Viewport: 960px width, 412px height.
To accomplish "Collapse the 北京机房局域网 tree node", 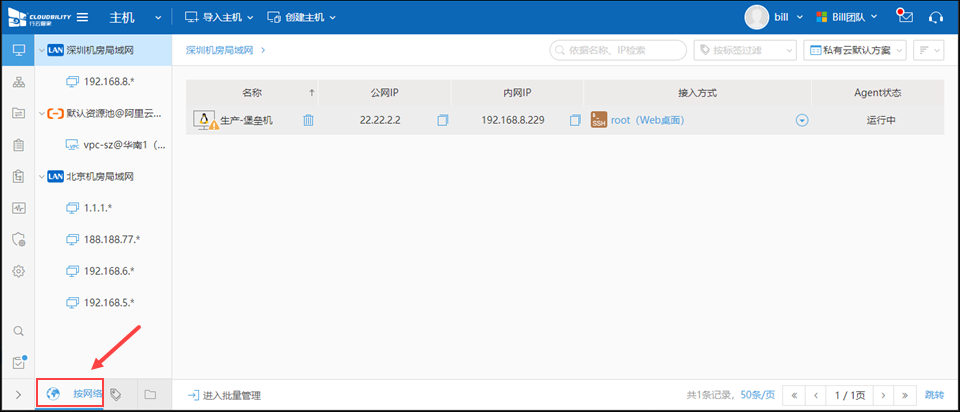I will (41, 176).
